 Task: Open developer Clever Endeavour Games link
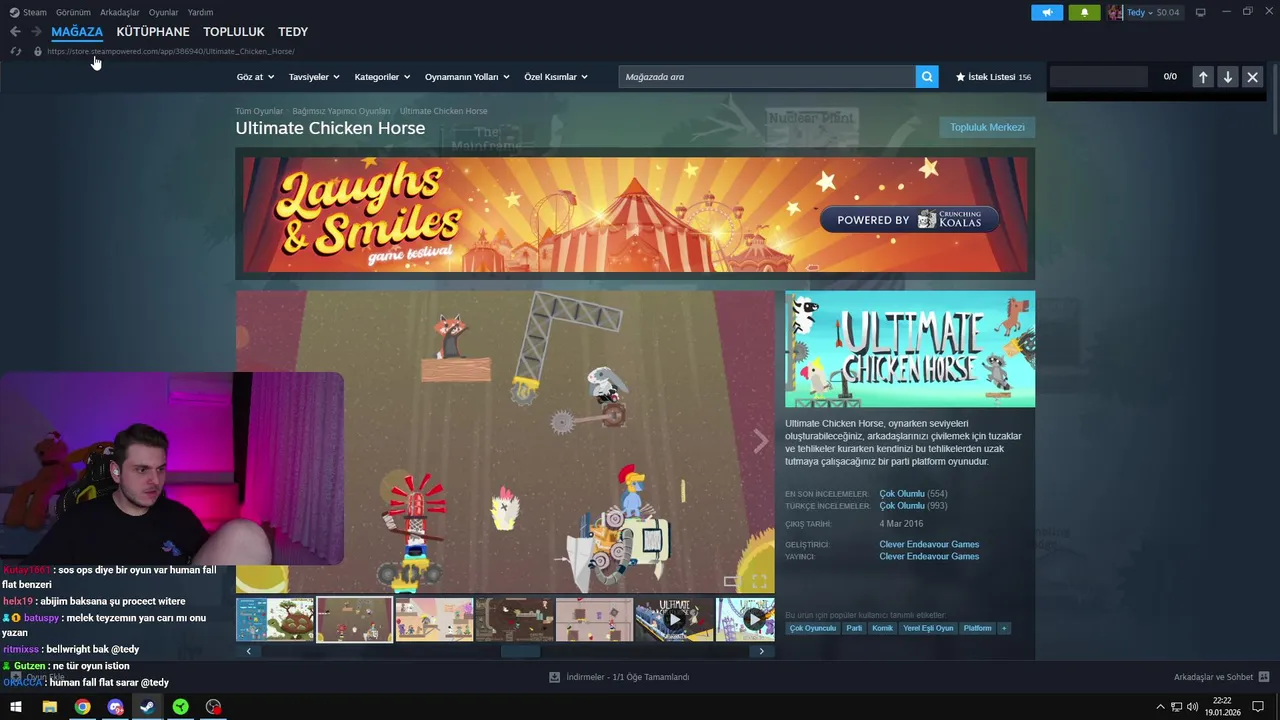929,544
